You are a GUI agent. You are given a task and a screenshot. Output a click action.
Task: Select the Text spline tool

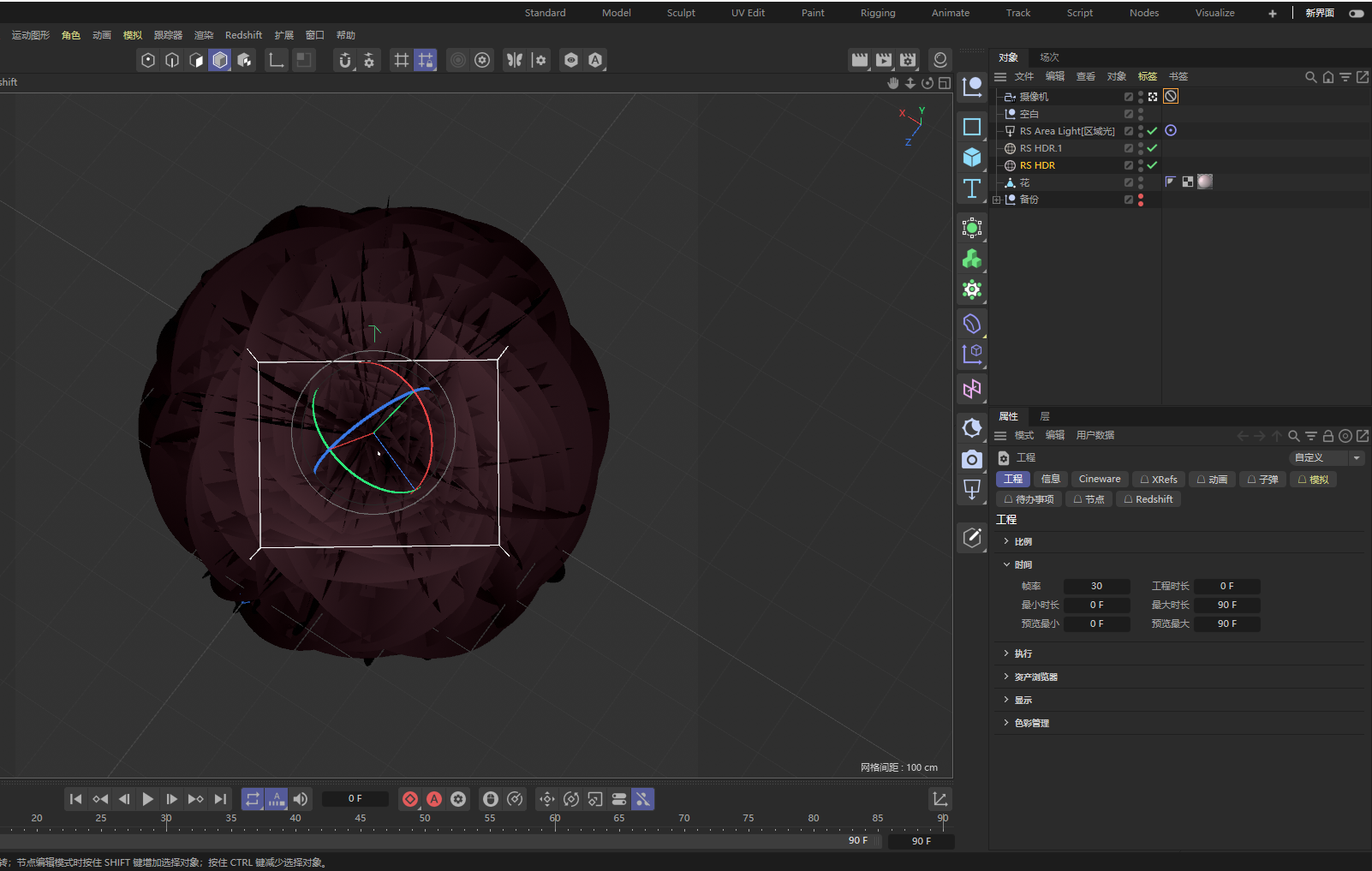[x=972, y=188]
